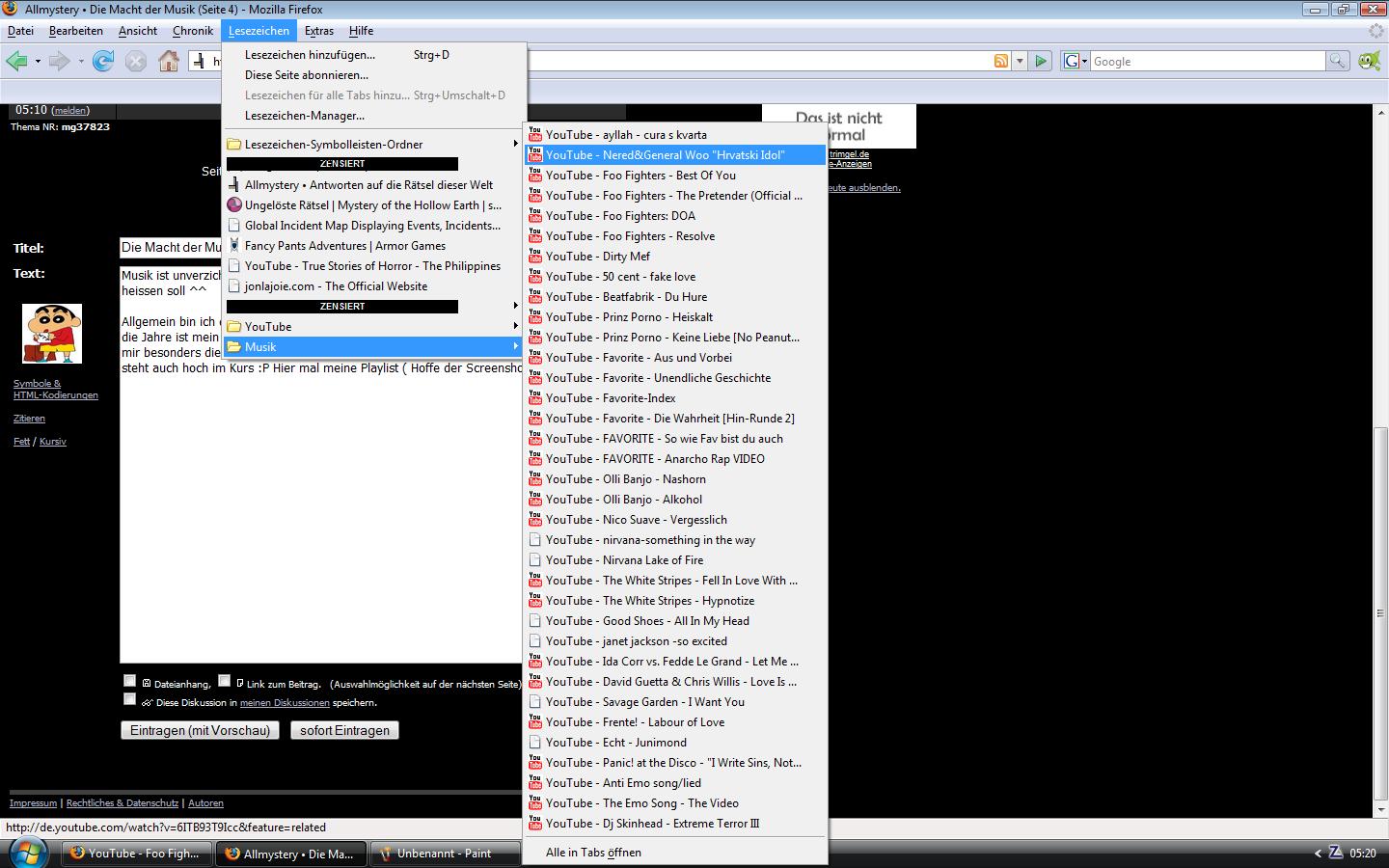Open the address bar history dropdown
1389x868 pixels.
point(1020,61)
